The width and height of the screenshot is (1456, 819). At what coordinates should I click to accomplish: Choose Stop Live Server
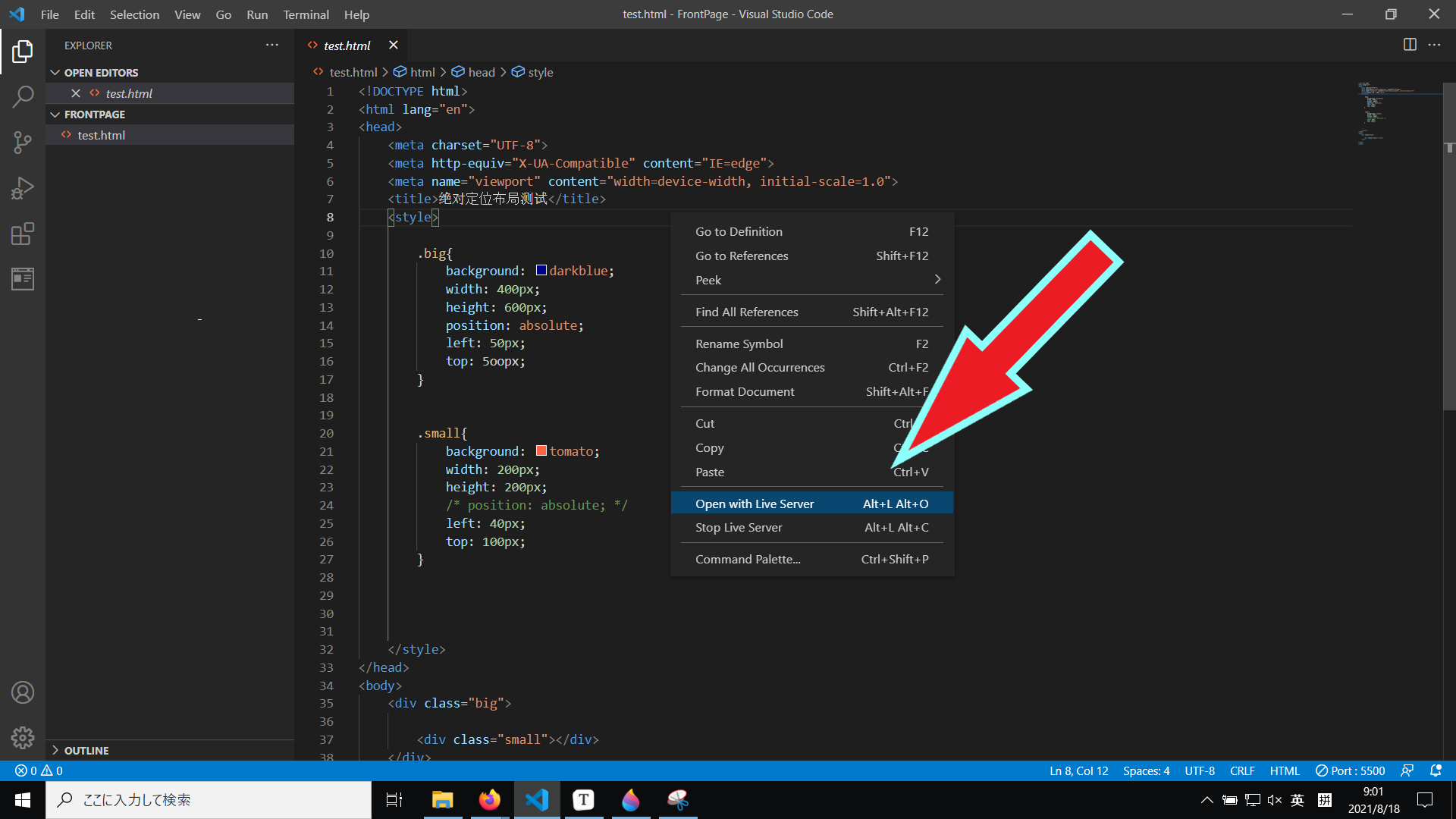point(811,528)
